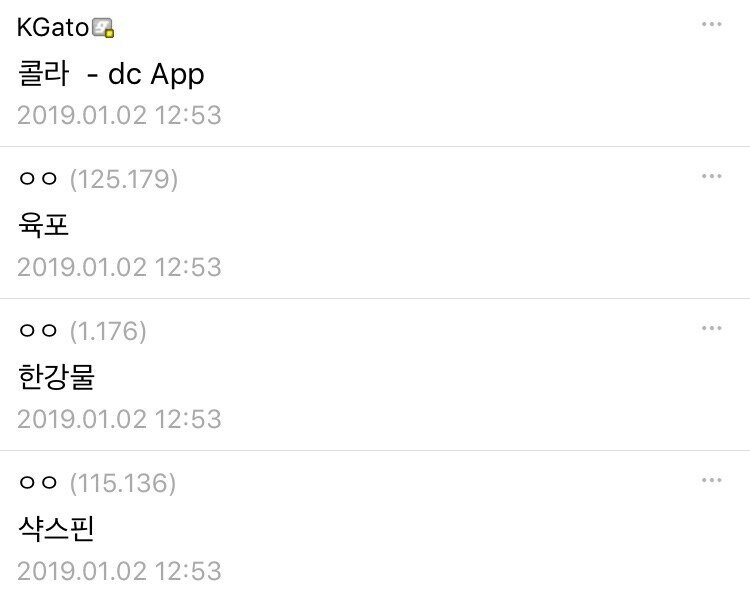Open more options for the 육포 comment
750x593 pixels.
pos(711,176)
